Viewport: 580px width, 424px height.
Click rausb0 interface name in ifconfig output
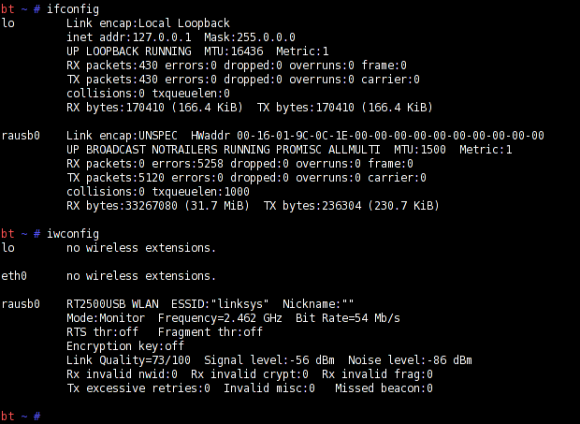pyautogui.click(x=21, y=135)
